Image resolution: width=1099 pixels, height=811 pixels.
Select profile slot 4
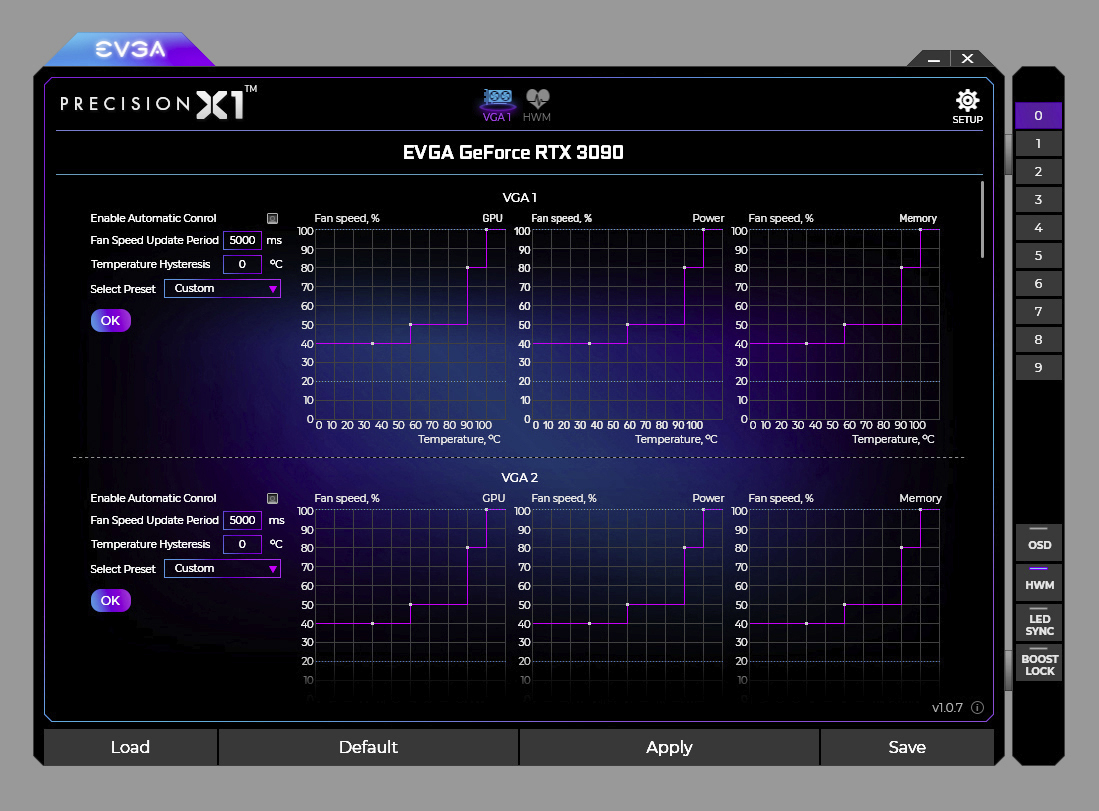pos(1038,228)
